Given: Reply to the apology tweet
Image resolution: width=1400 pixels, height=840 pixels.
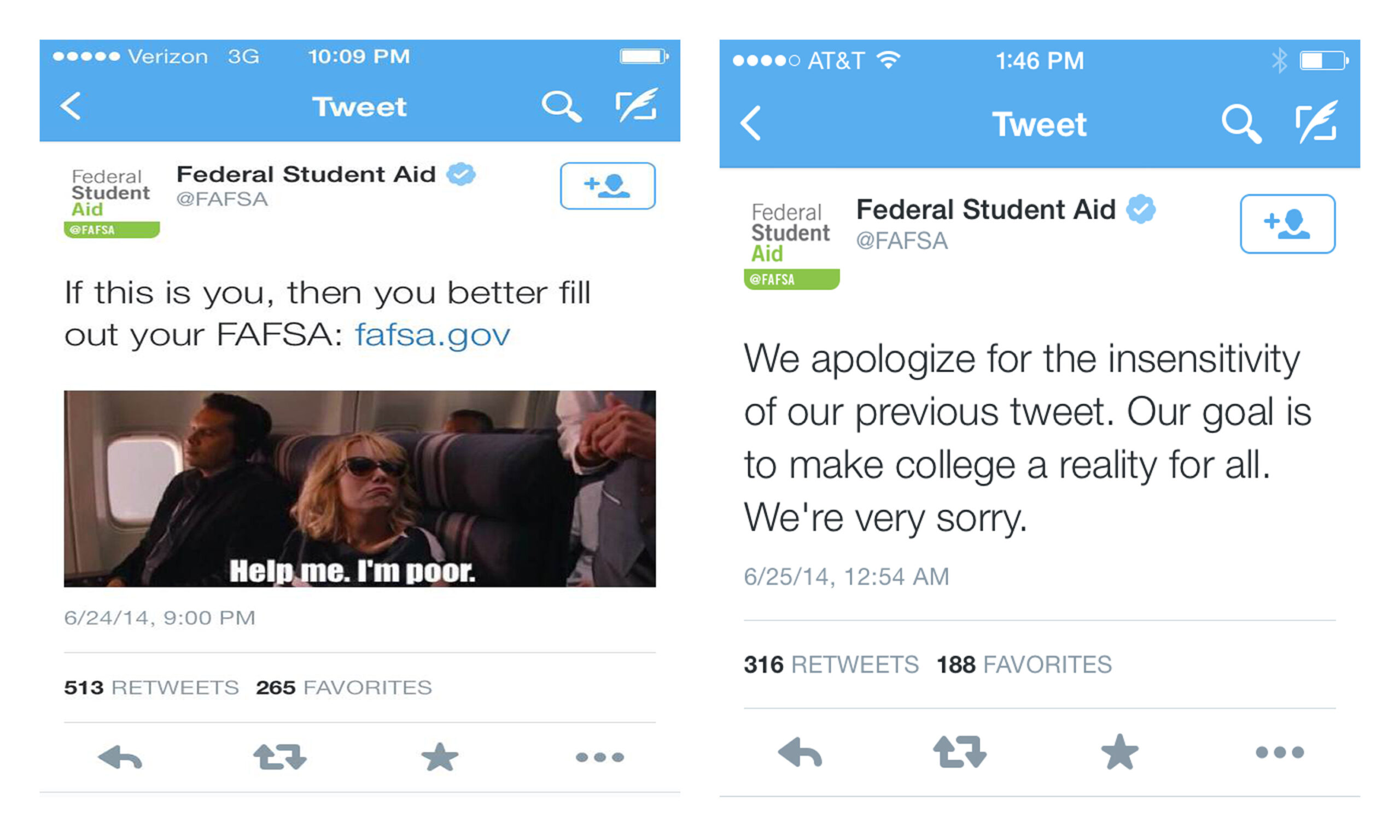Looking at the screenshot, I should click(800, 752).
